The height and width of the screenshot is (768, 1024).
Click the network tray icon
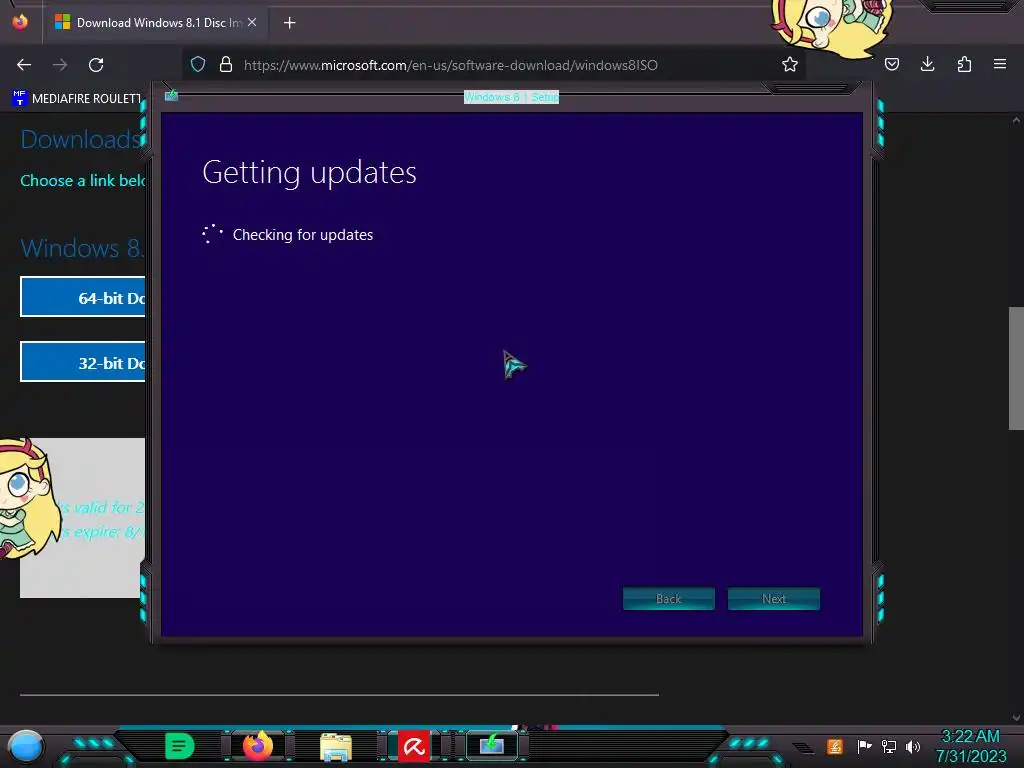[888, 746]
